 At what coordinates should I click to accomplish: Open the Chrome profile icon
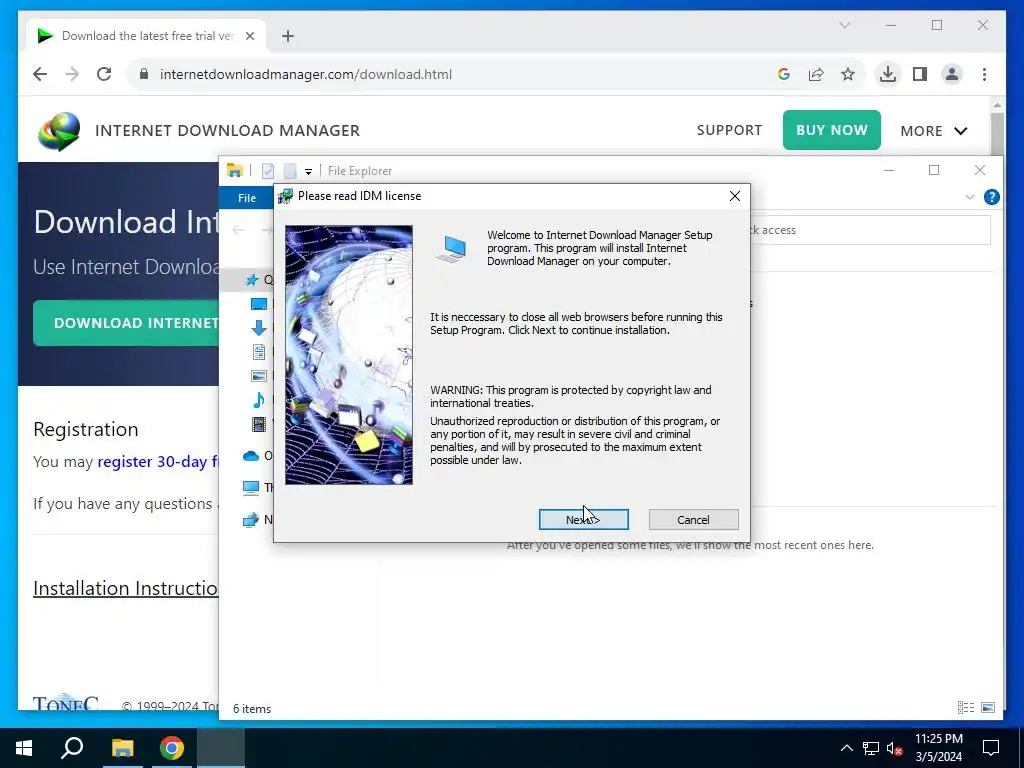(952, 74)
